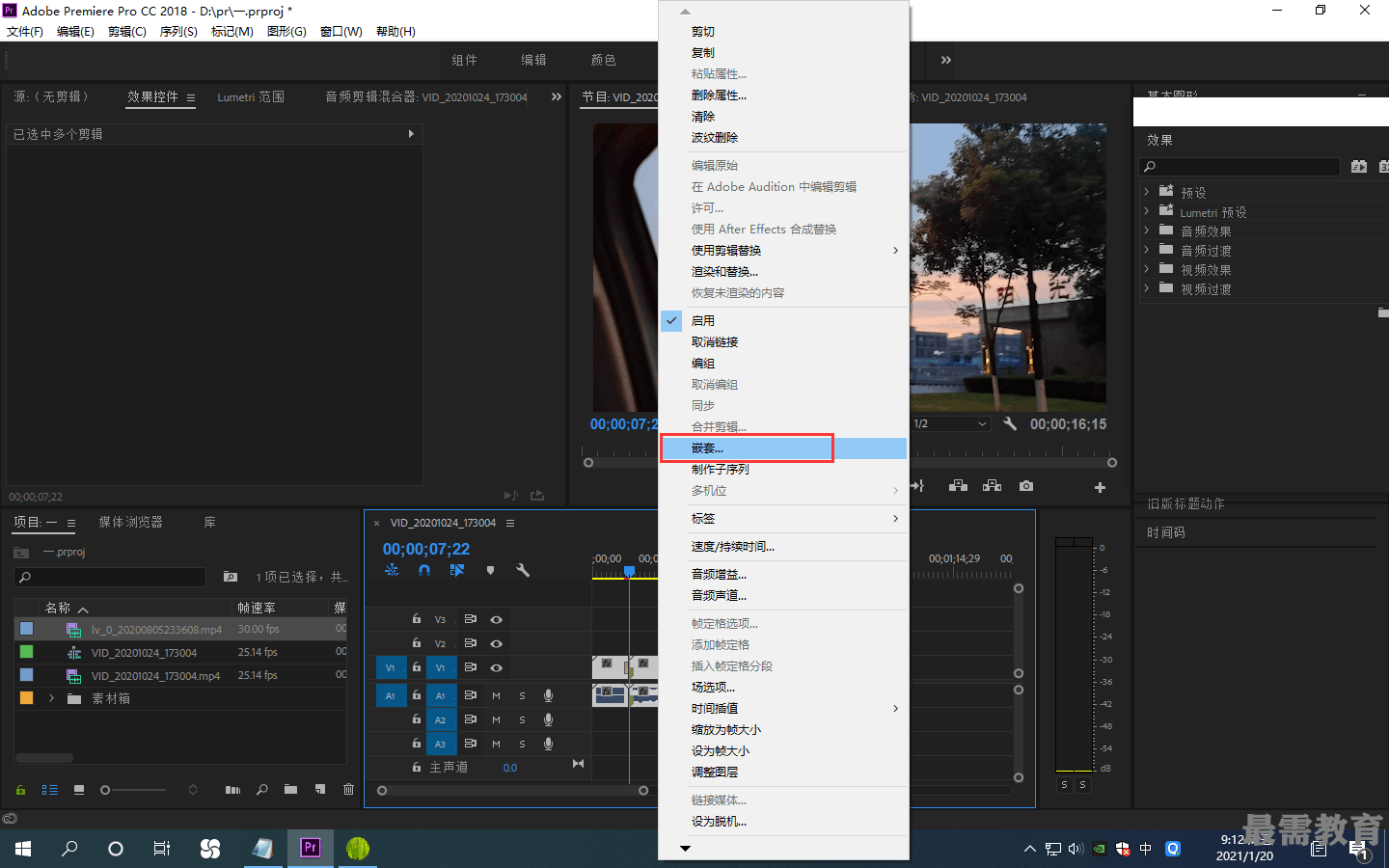Viewport: 1389px width, 868px height.
Task: Click program monitor button editor plus
Action: click(1100, 487)
